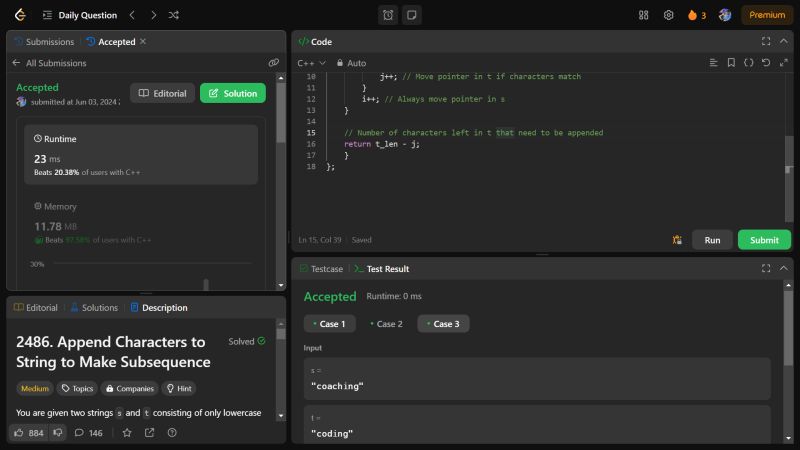Click code line 16 return statement
This screenshot has height=450, width=800.
[382, 144]
